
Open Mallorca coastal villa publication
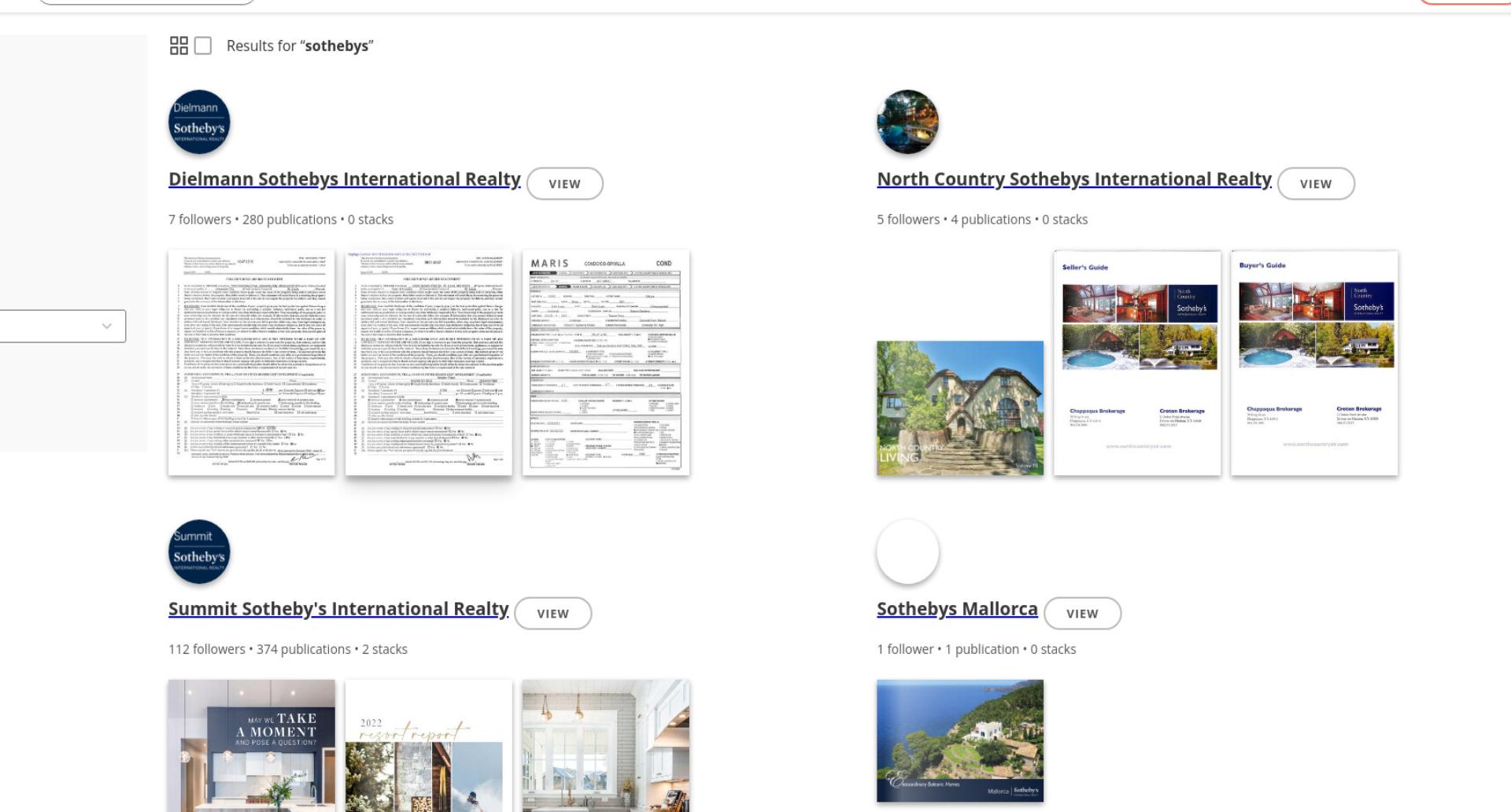pos(960,740)
